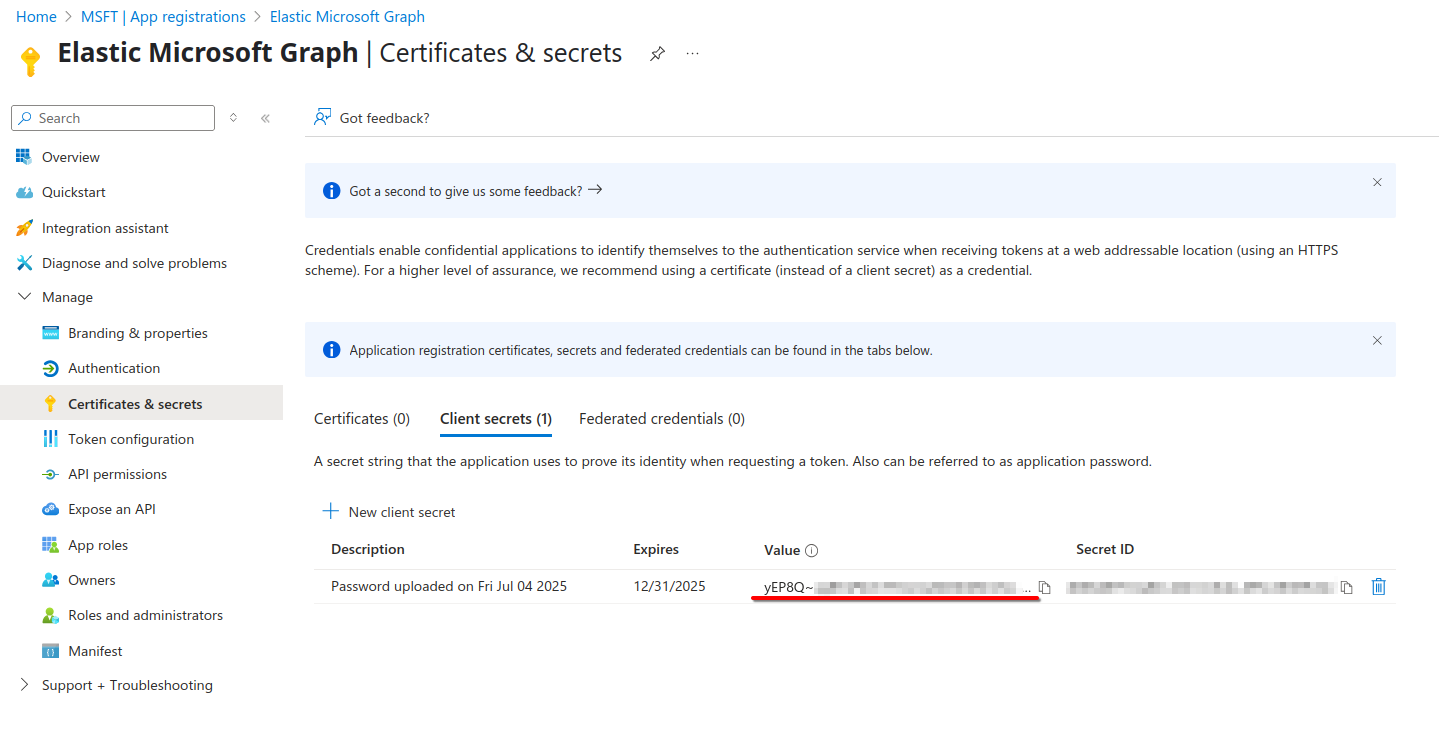Open the Authentication settings blade
The height and width of the screenshot is (749, 1439).
pyautogui.click(x=112, y=367)
